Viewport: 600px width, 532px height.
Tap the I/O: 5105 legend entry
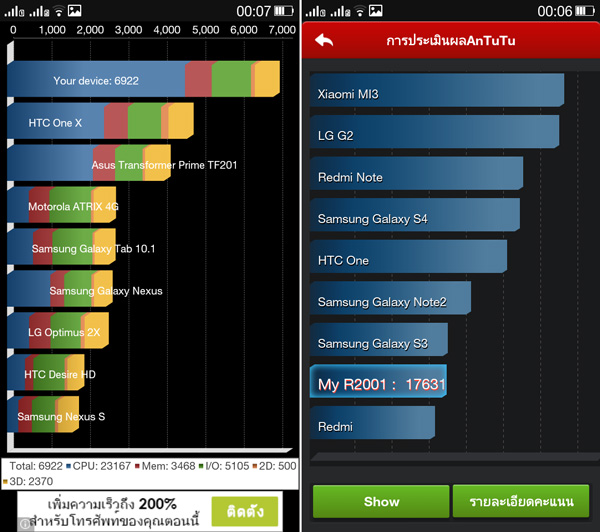click(x=224, y=466)
